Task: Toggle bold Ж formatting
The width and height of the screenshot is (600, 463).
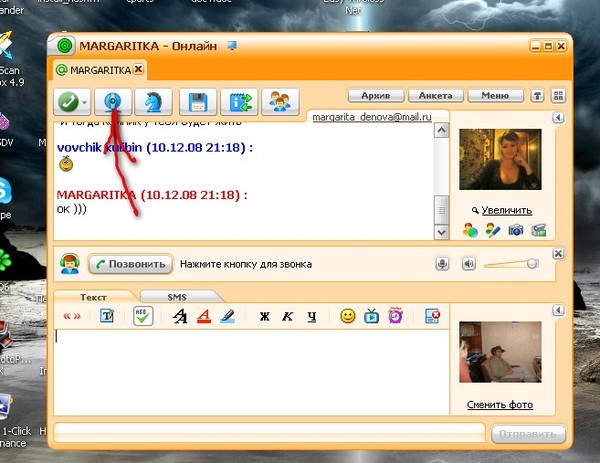Action: coord(264,316)
